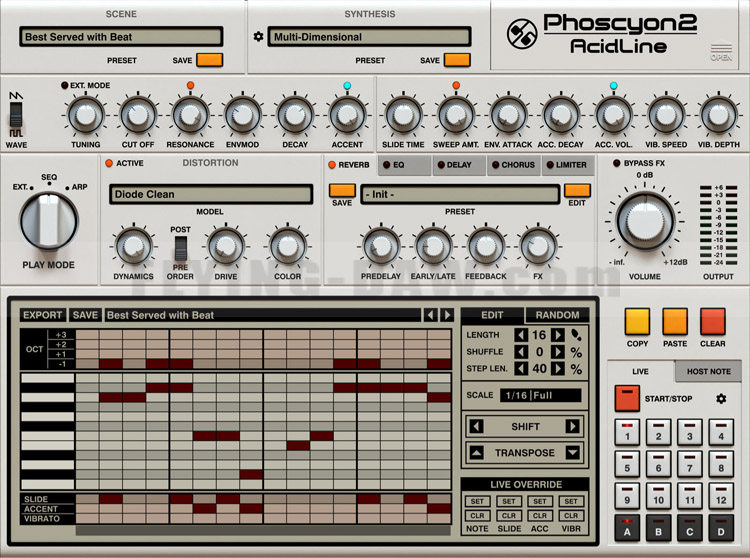The height and width of the screenshot is (558, 750).
Task: Toggle the LED above RESONANCE knob
Action: click(x=190, y=85)
